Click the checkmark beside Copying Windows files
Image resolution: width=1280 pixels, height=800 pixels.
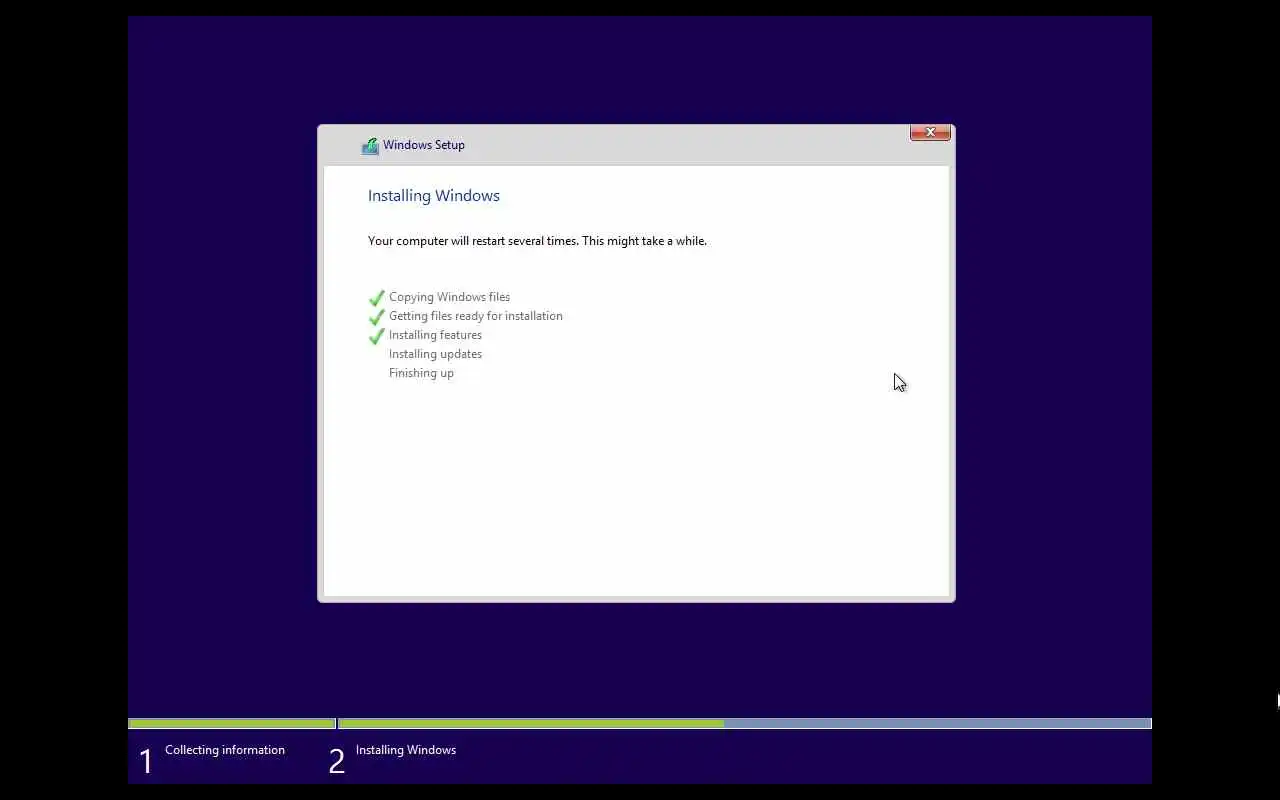(376, 298)
